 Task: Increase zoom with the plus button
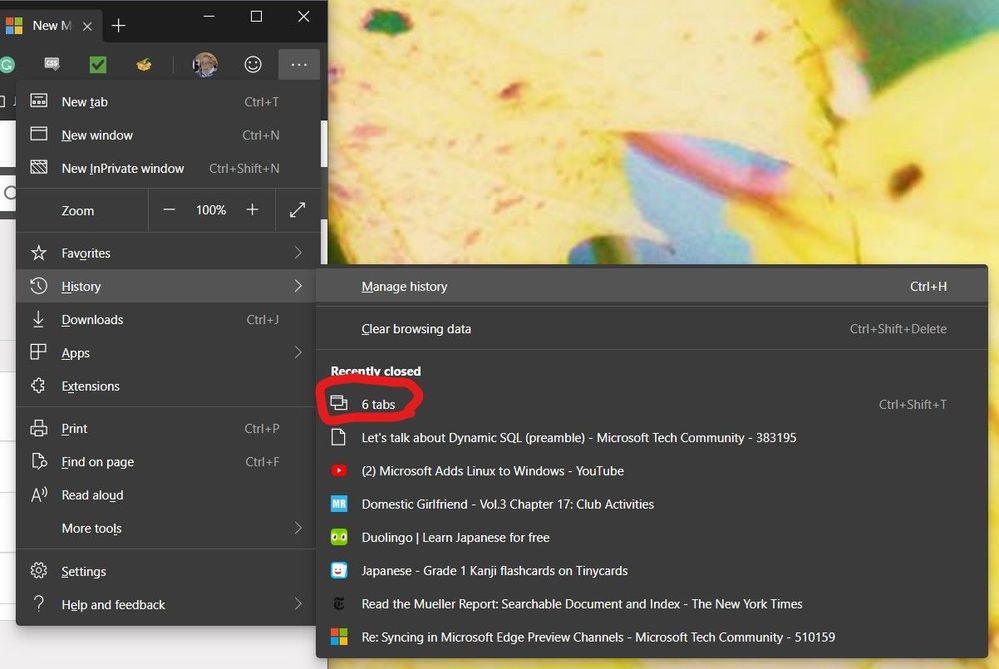tap(252, 210)
